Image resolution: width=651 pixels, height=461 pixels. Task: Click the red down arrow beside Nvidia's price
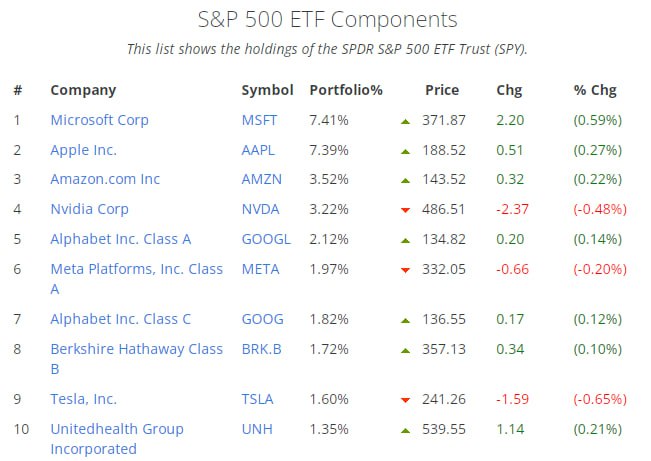405,210
